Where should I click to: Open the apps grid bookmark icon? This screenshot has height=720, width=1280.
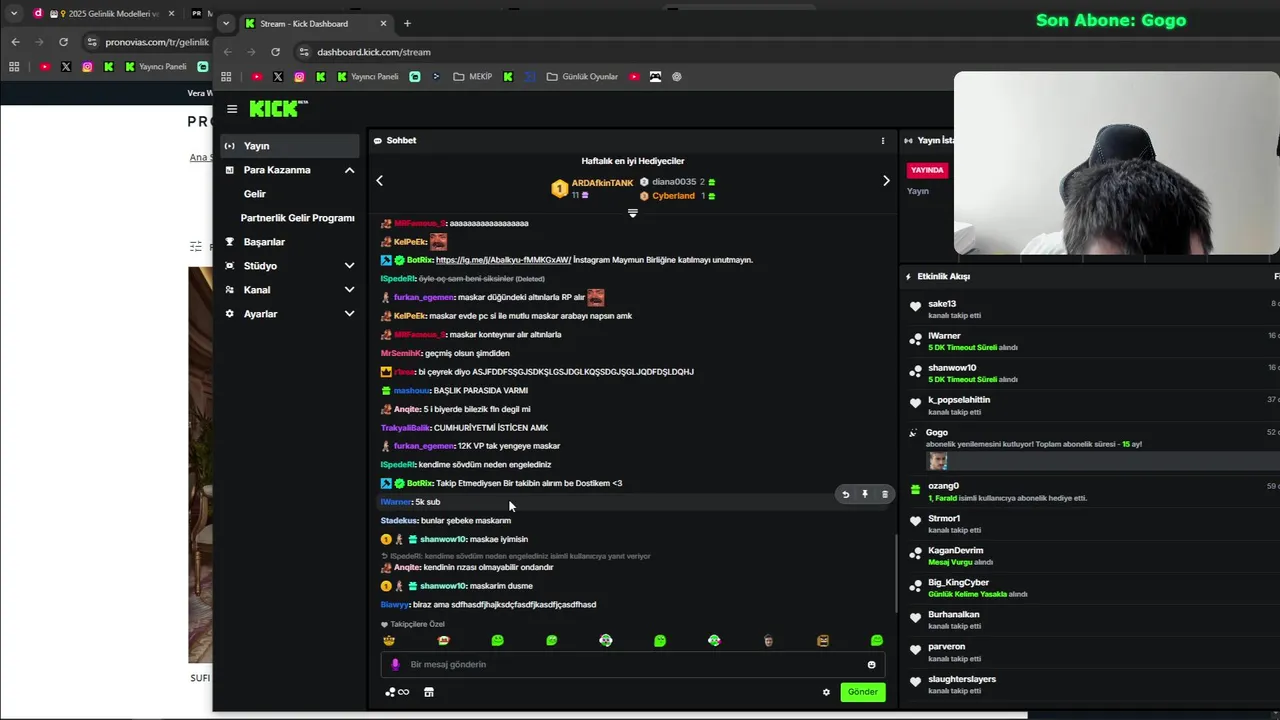click(x=226, y=77)
